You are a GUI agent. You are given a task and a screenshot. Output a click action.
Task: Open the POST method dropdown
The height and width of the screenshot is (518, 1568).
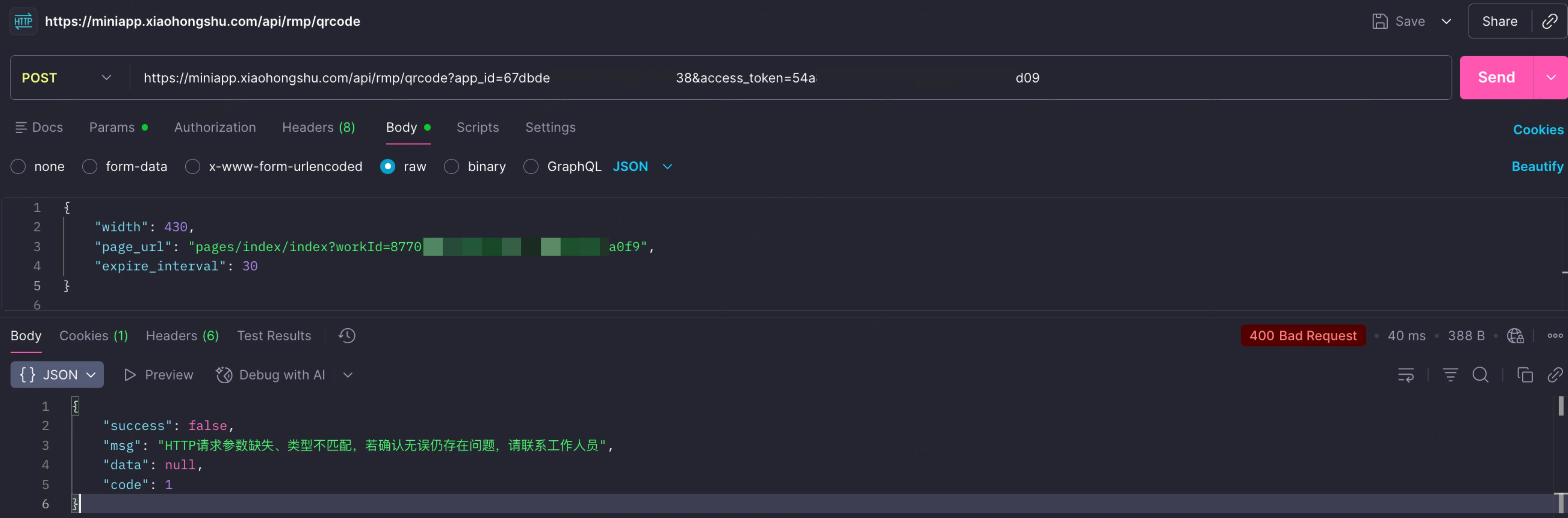(68, 78)
